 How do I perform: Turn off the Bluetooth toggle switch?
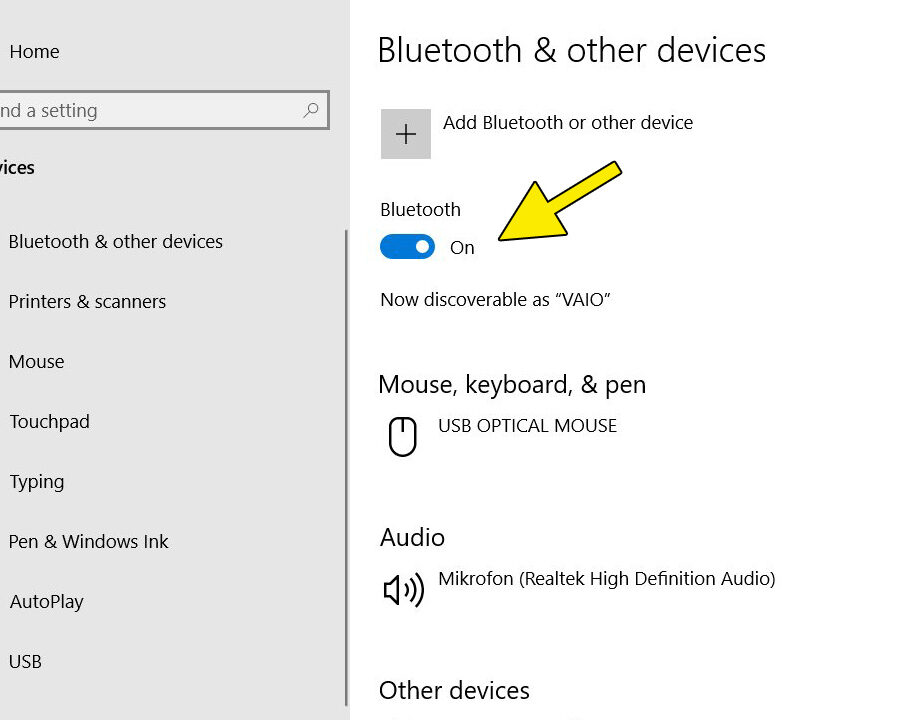(x=407, y=247)
